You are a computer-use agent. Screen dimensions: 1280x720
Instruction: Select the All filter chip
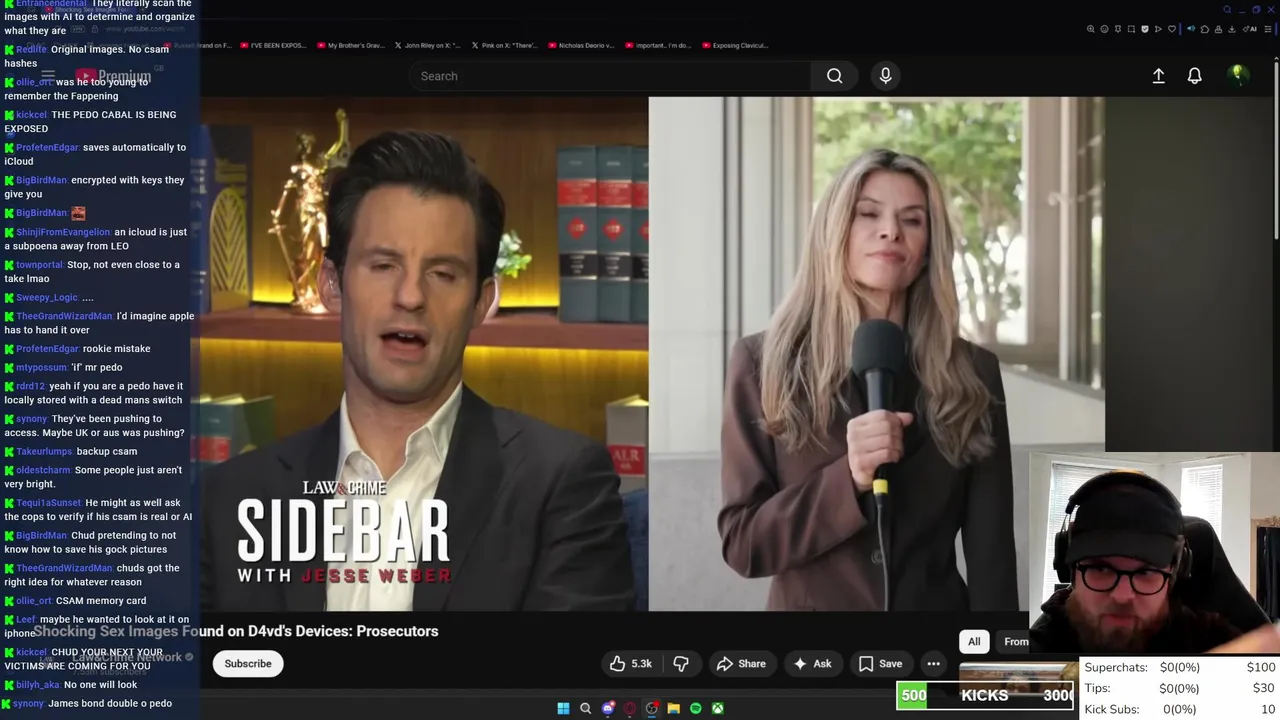974,642
